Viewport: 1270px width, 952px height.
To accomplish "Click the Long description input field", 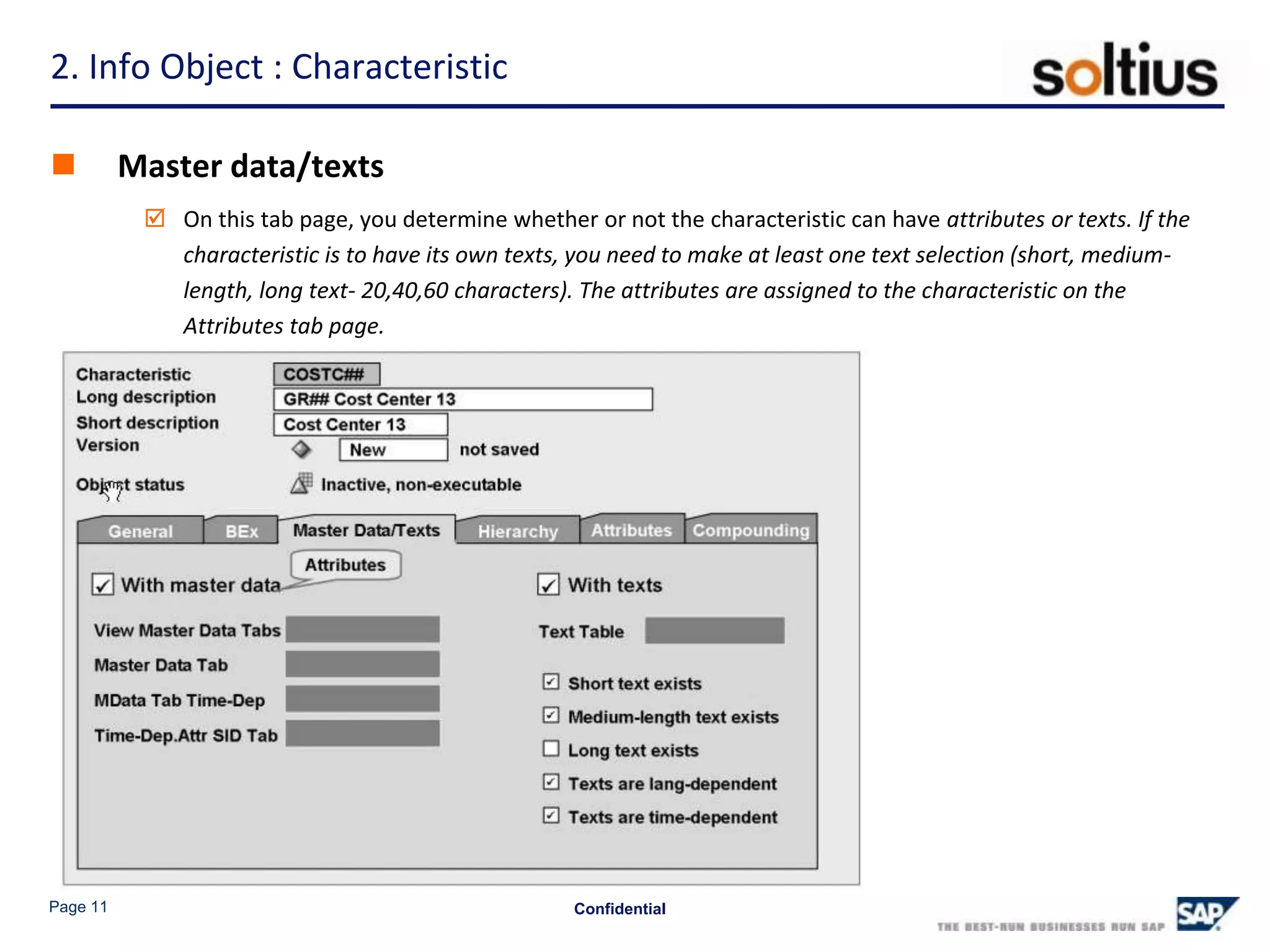I will point(463,399).
